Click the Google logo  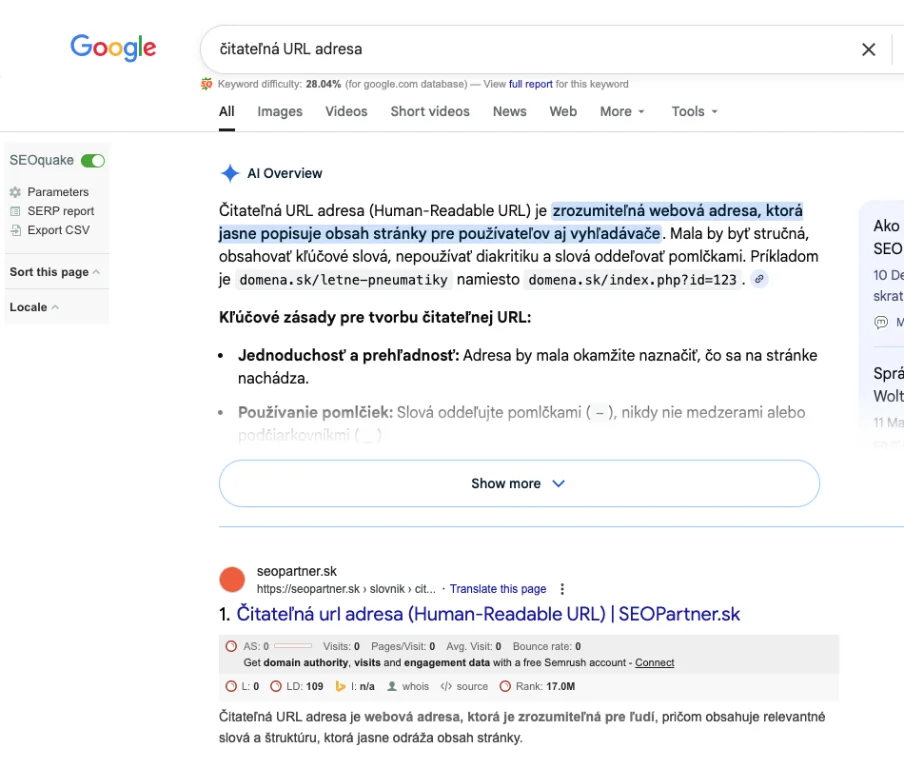(x=113, y=47)
